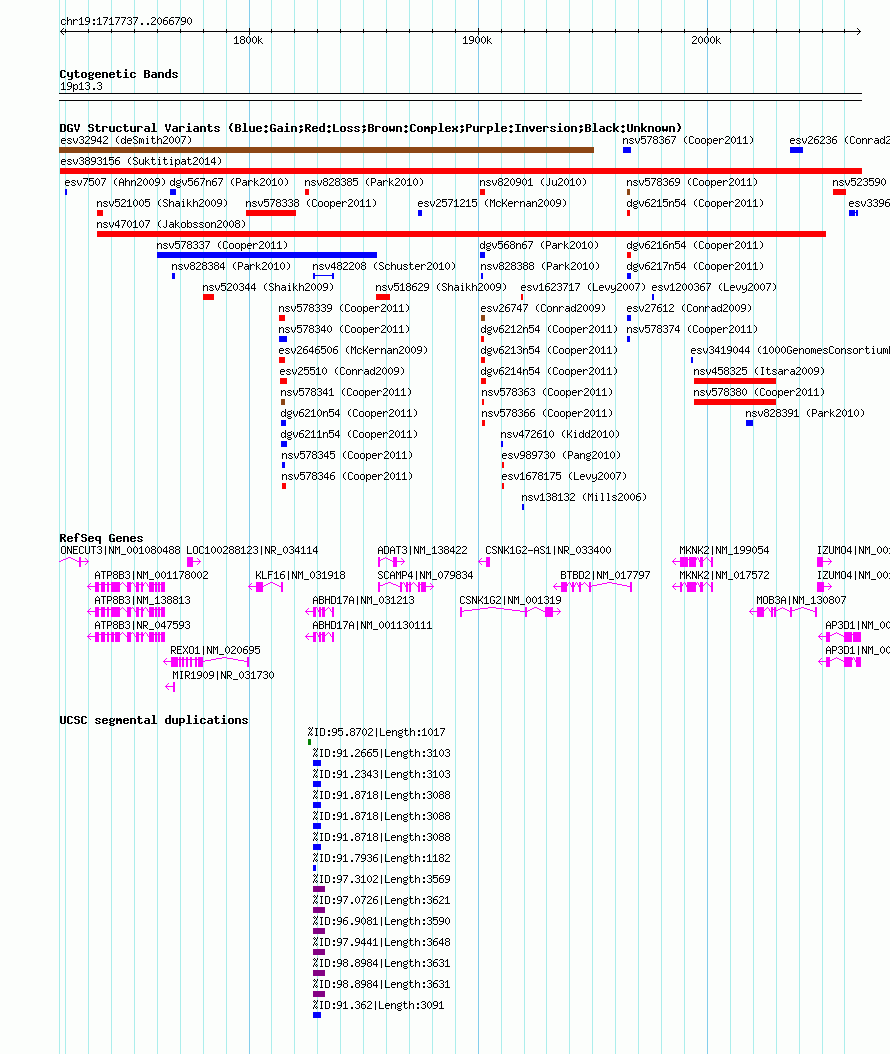The width and height of the screenshot is (890, 1054).
Task: Select dgv6210n54 (Cooper2011) label
Action: click(x=349, y=413)
